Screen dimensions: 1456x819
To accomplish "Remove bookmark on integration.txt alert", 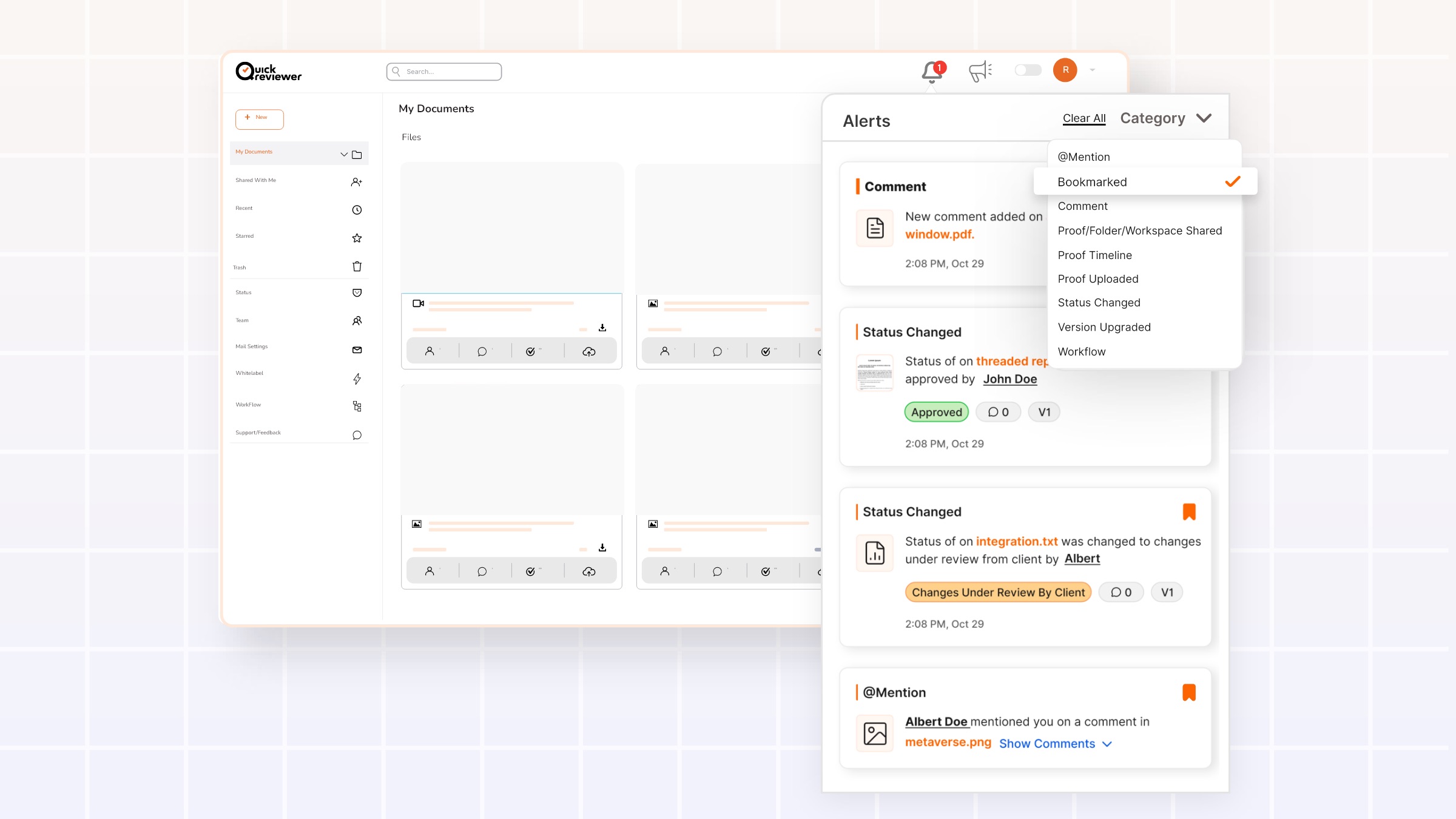I will click(1188, 512).
